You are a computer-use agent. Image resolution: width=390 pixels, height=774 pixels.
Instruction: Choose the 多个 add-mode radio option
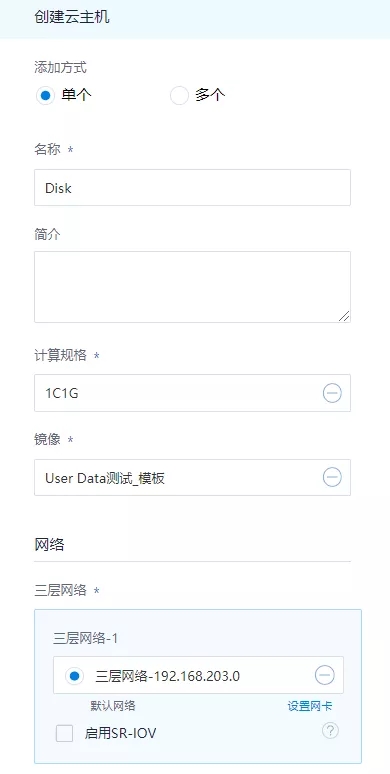pyautogui.click(x=179, y=95)
